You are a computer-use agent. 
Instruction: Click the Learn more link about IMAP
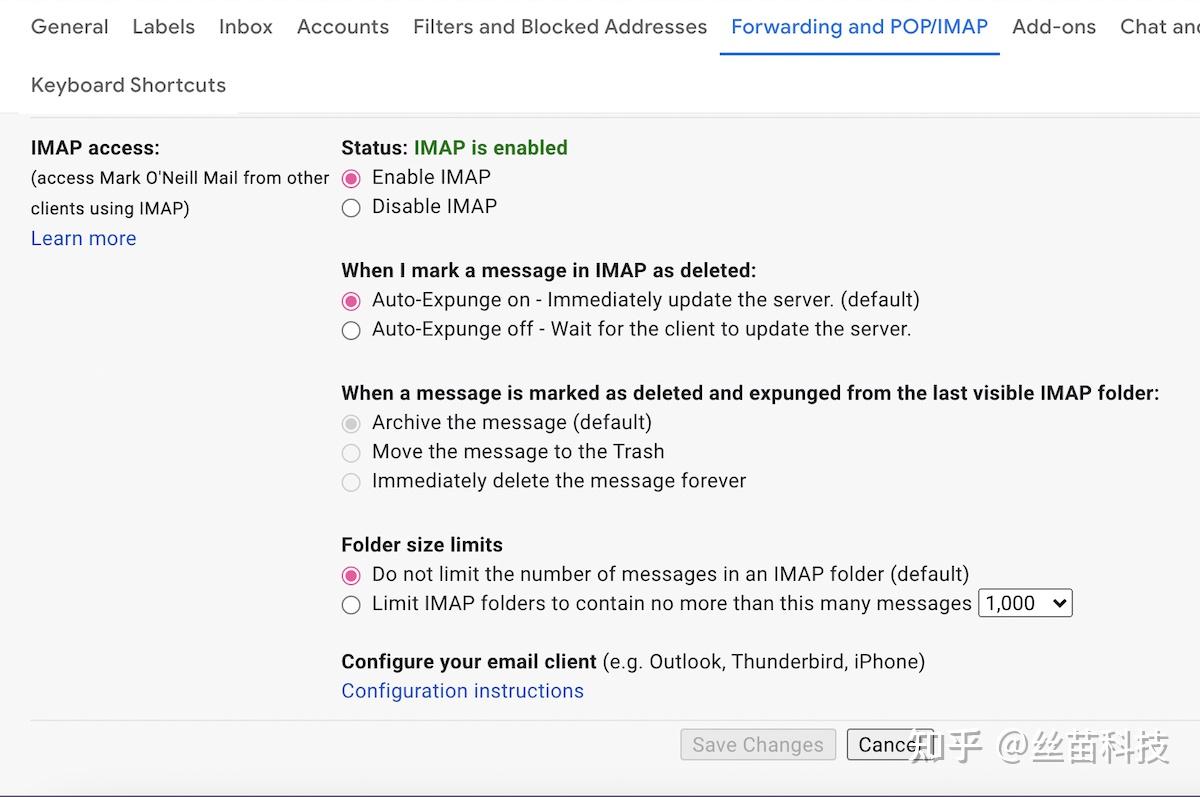point(83,238)
